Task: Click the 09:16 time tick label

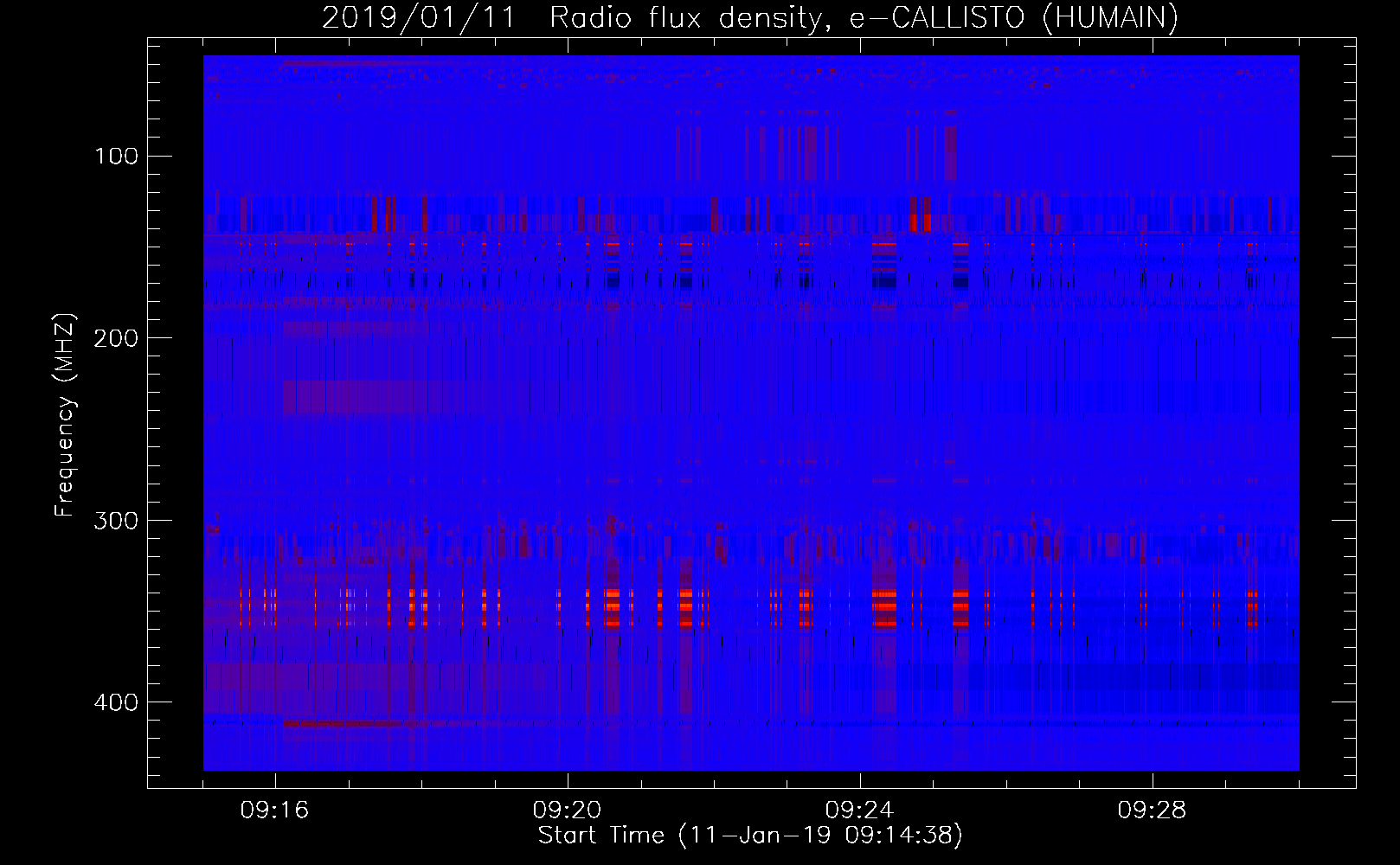Action: tap(275, 811)
